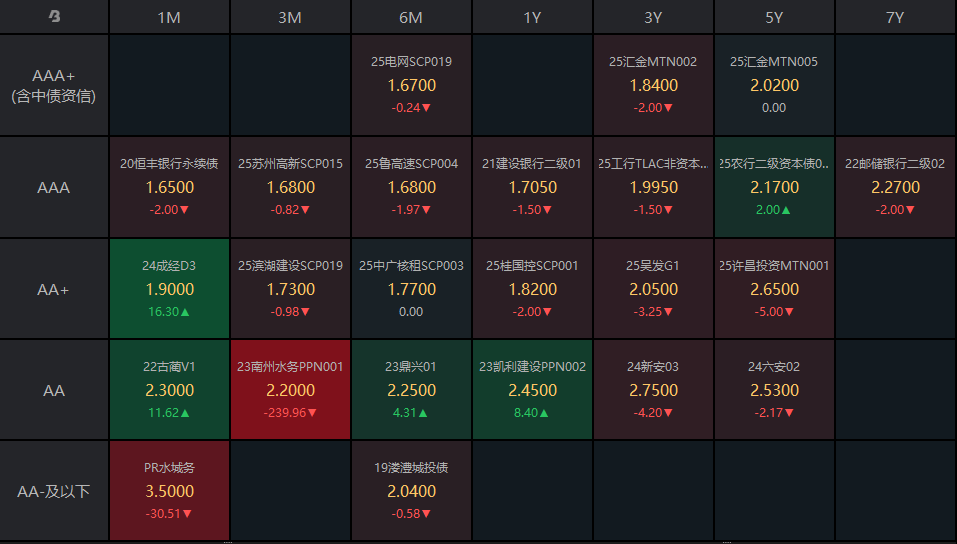Click the up arrow on 22古蔺V1 change
957x544 pixels.
tap(185, 413)
